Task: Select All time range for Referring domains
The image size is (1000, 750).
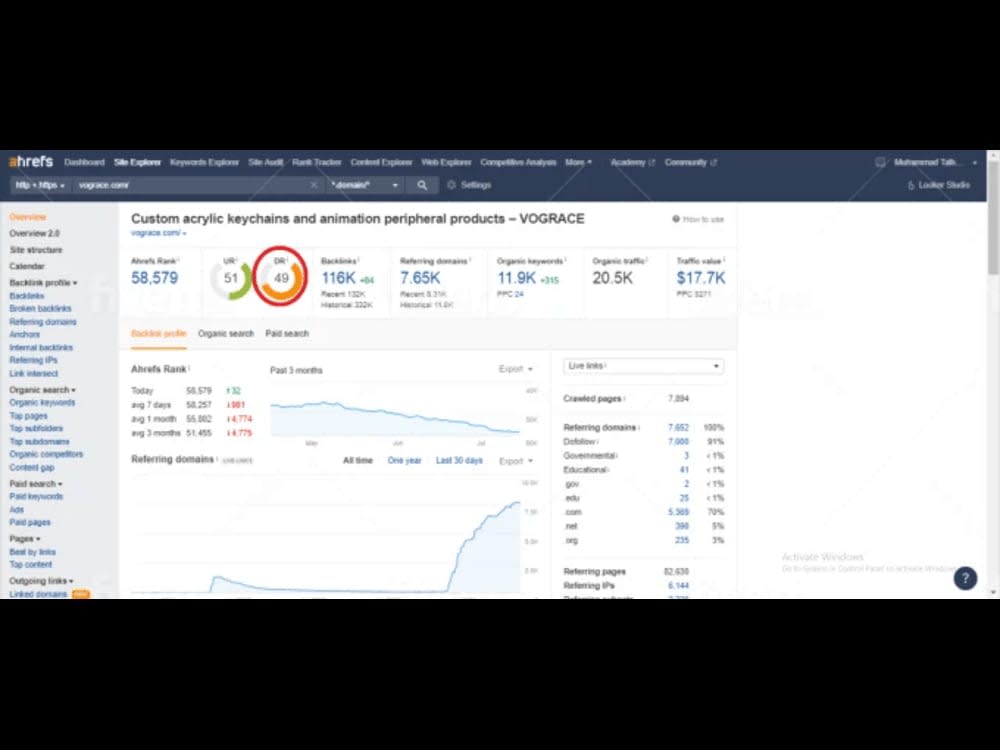Action: click(x=358, y=460)
